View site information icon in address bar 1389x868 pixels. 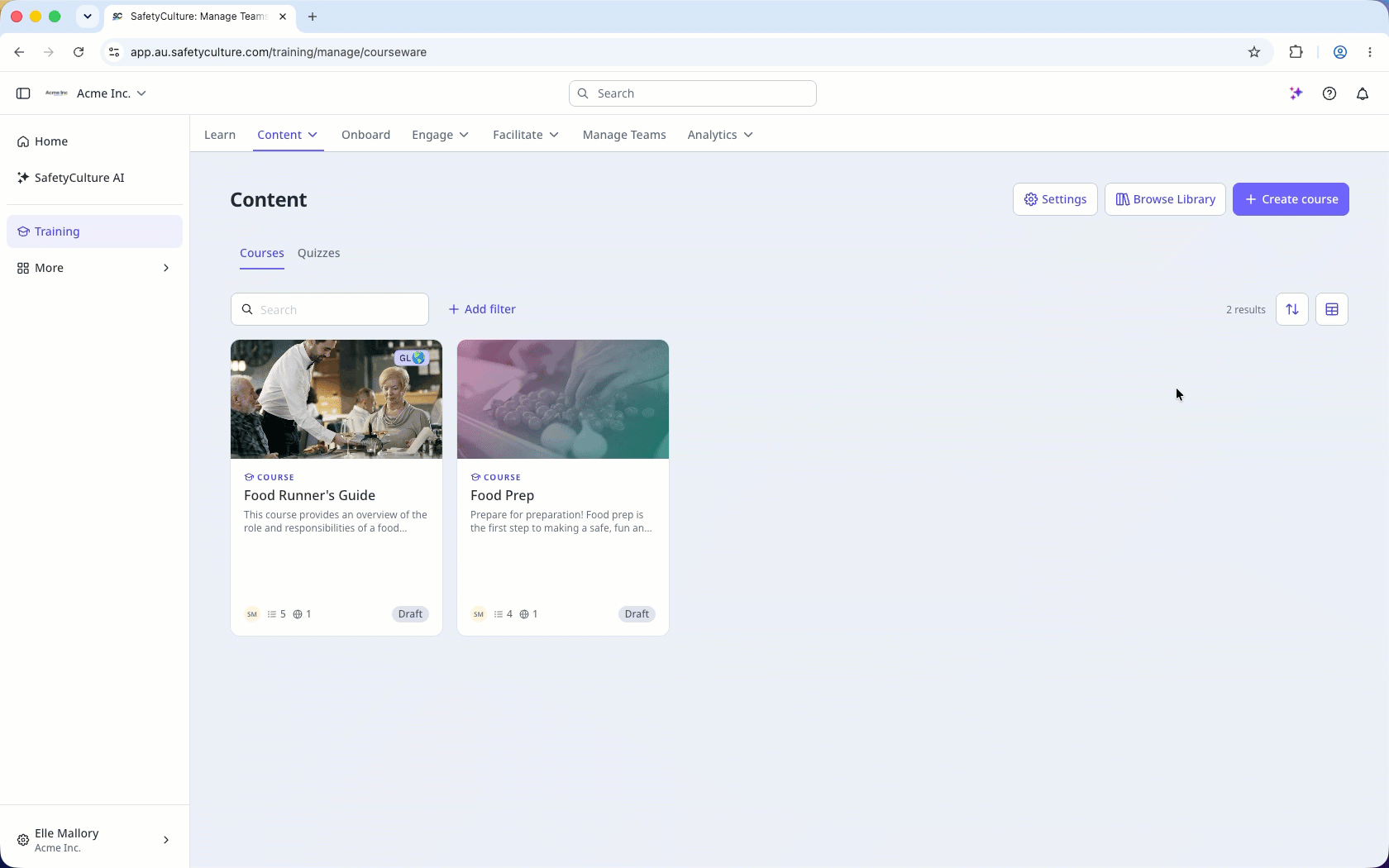(114, 52)
